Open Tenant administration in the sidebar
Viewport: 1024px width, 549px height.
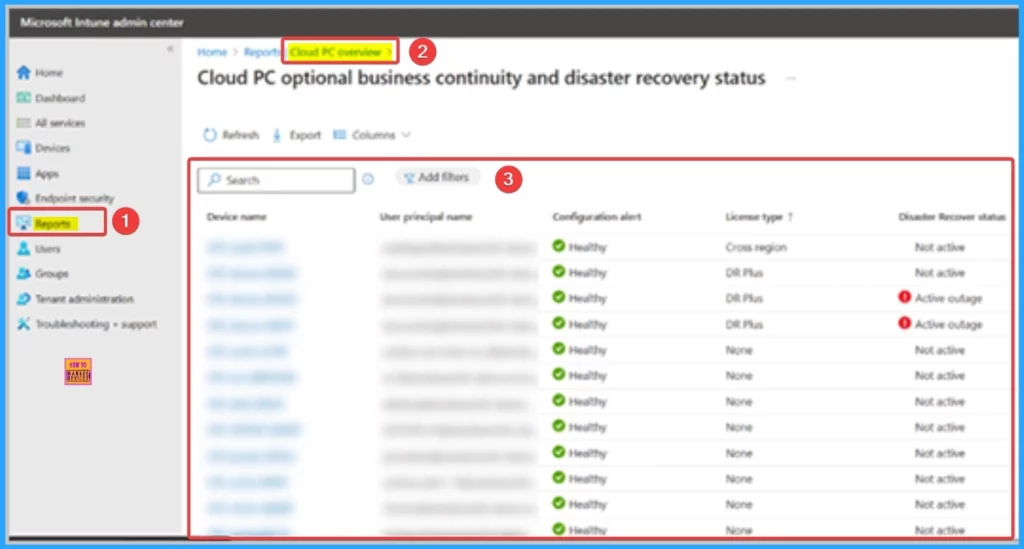pyautogui.click(x=76, y=299)
